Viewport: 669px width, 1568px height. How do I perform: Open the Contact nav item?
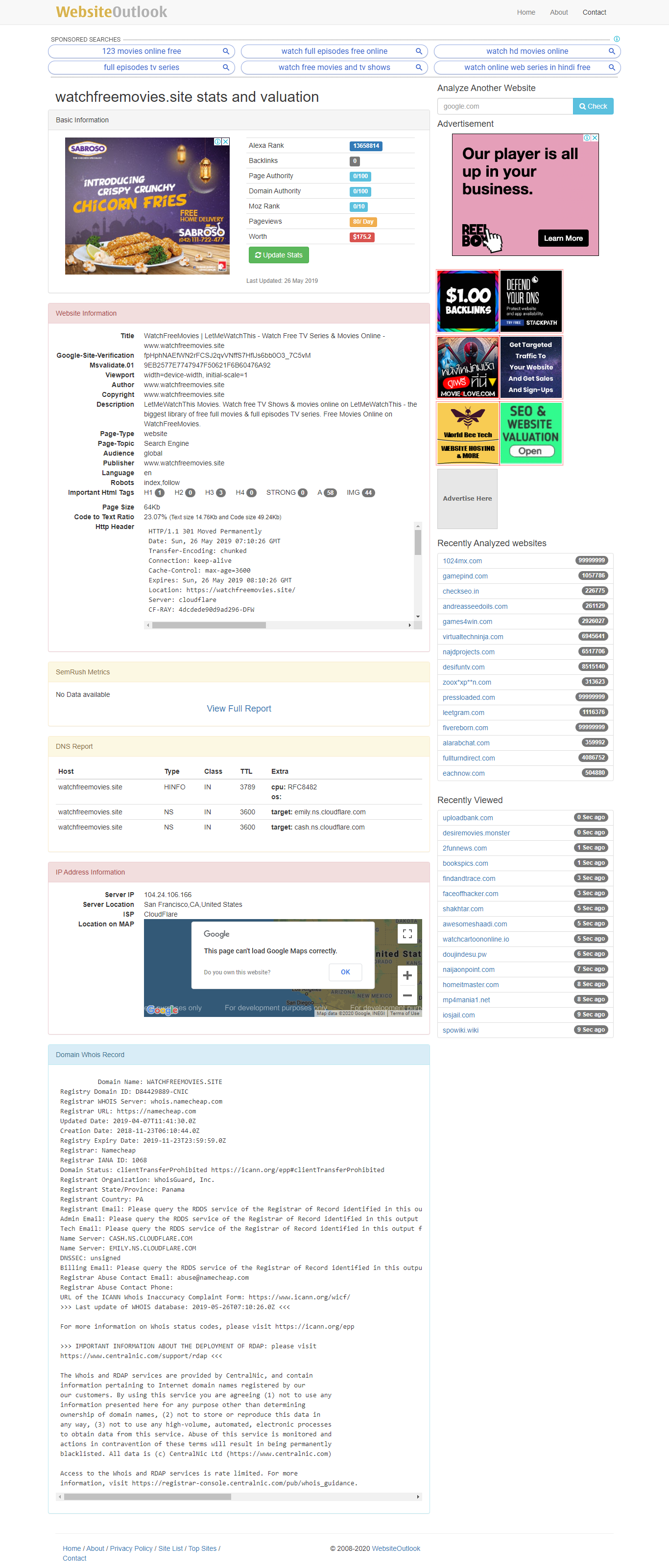[x=594, y=12]
